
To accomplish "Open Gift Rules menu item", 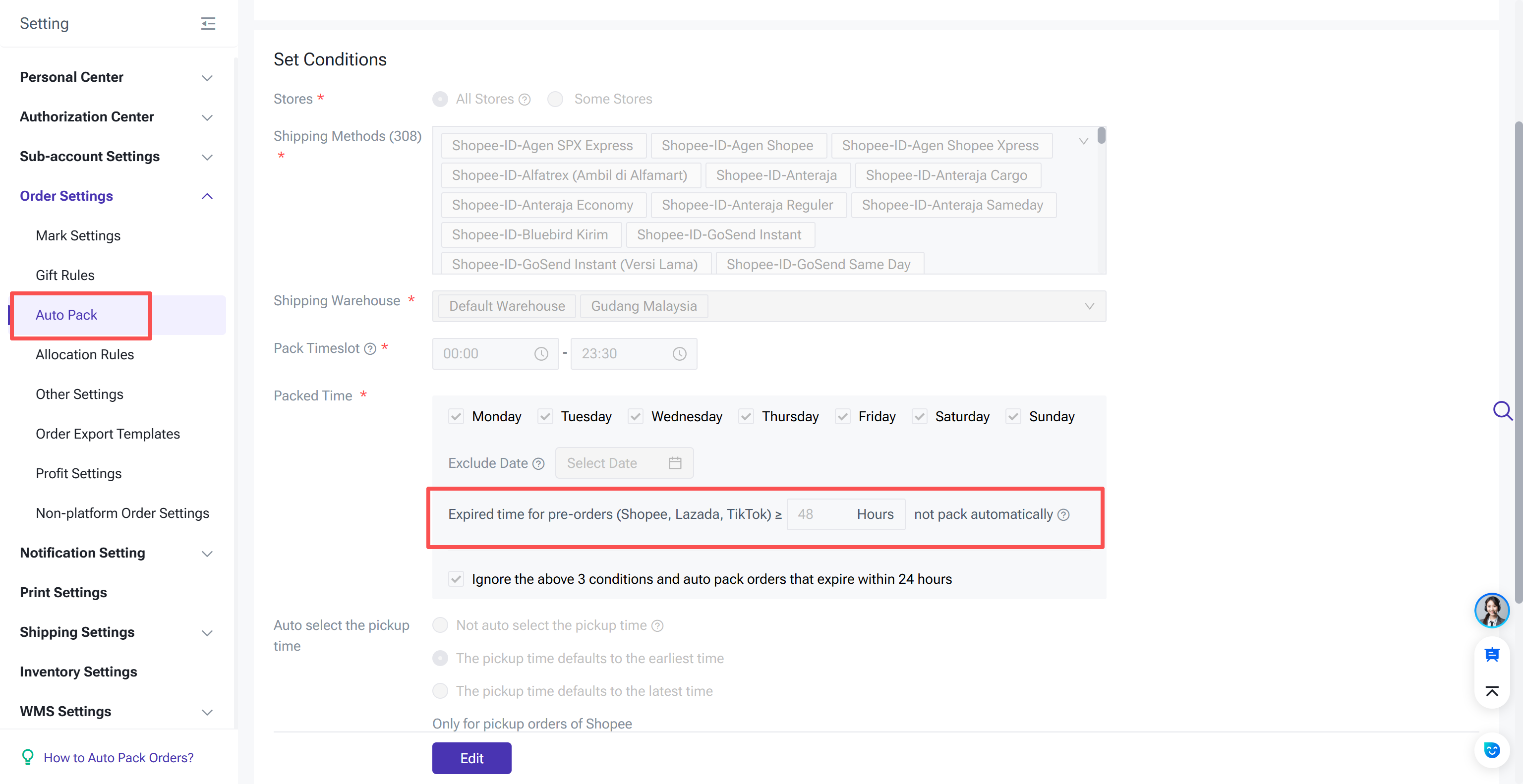I will [65, 276].
